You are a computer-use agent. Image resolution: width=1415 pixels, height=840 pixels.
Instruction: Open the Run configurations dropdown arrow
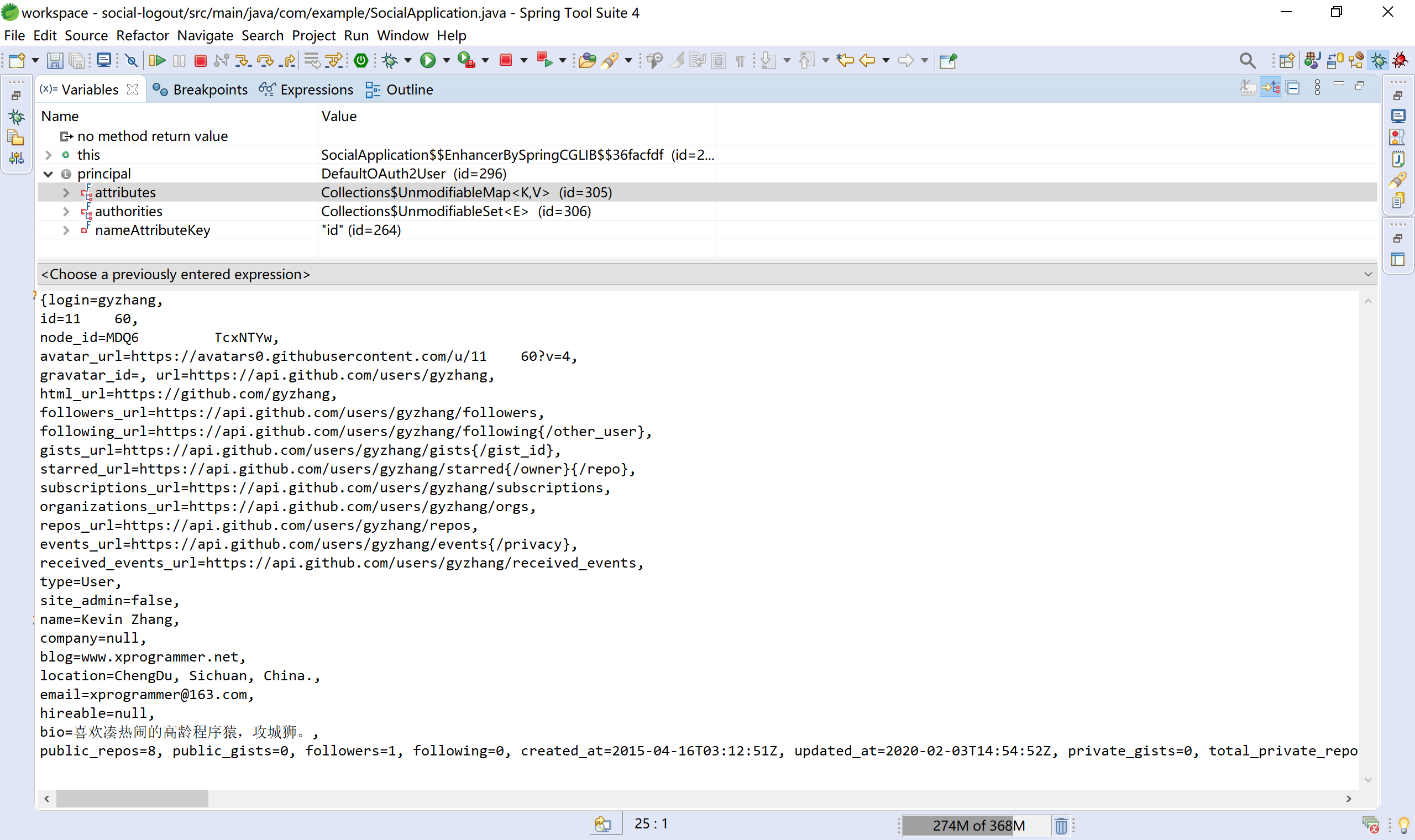click(446, 61)
